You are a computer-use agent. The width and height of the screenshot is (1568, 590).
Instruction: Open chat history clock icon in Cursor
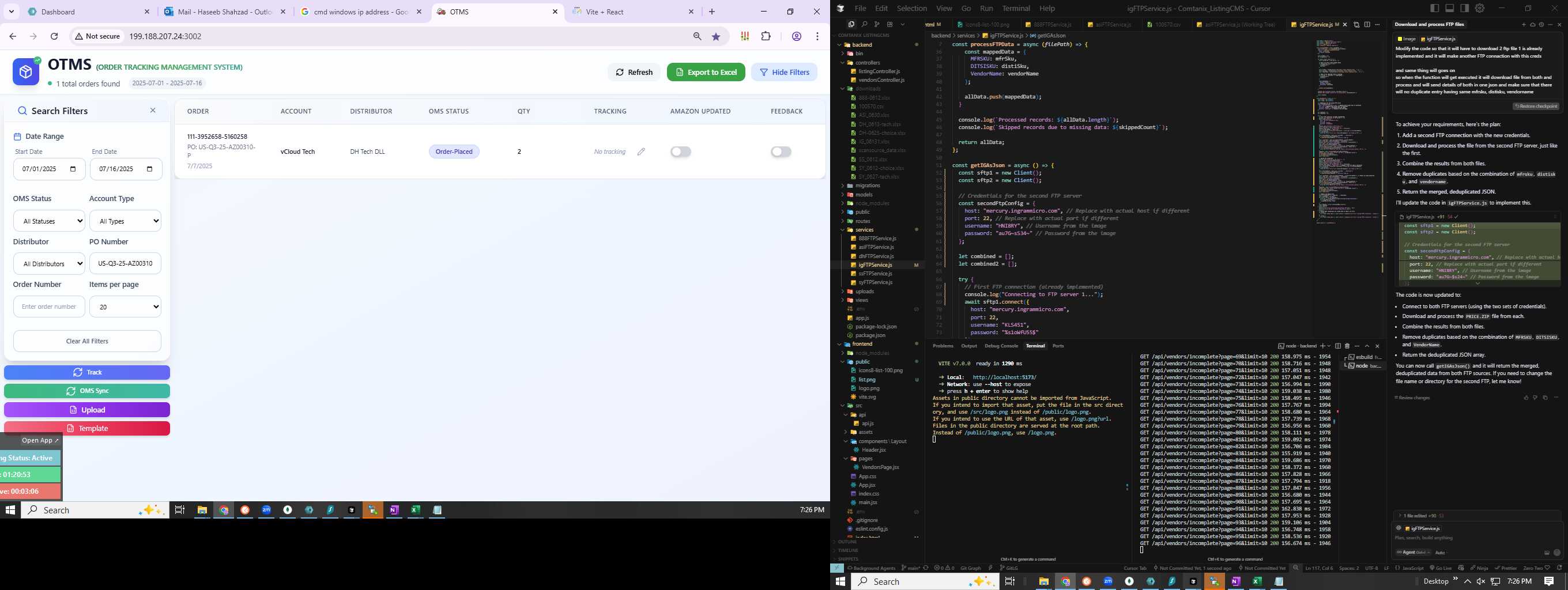pos(1541,24)
